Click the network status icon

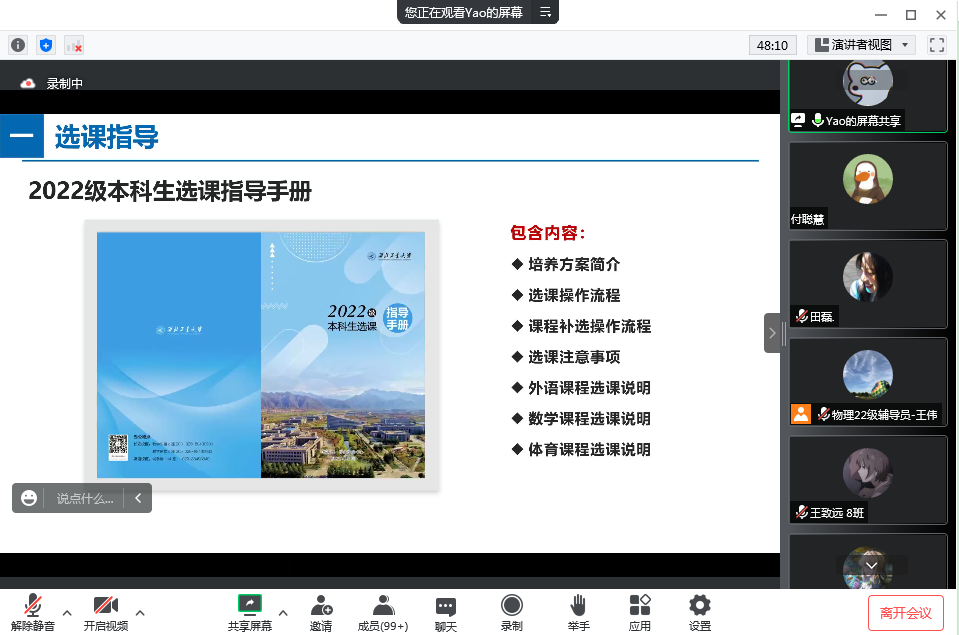73,45
